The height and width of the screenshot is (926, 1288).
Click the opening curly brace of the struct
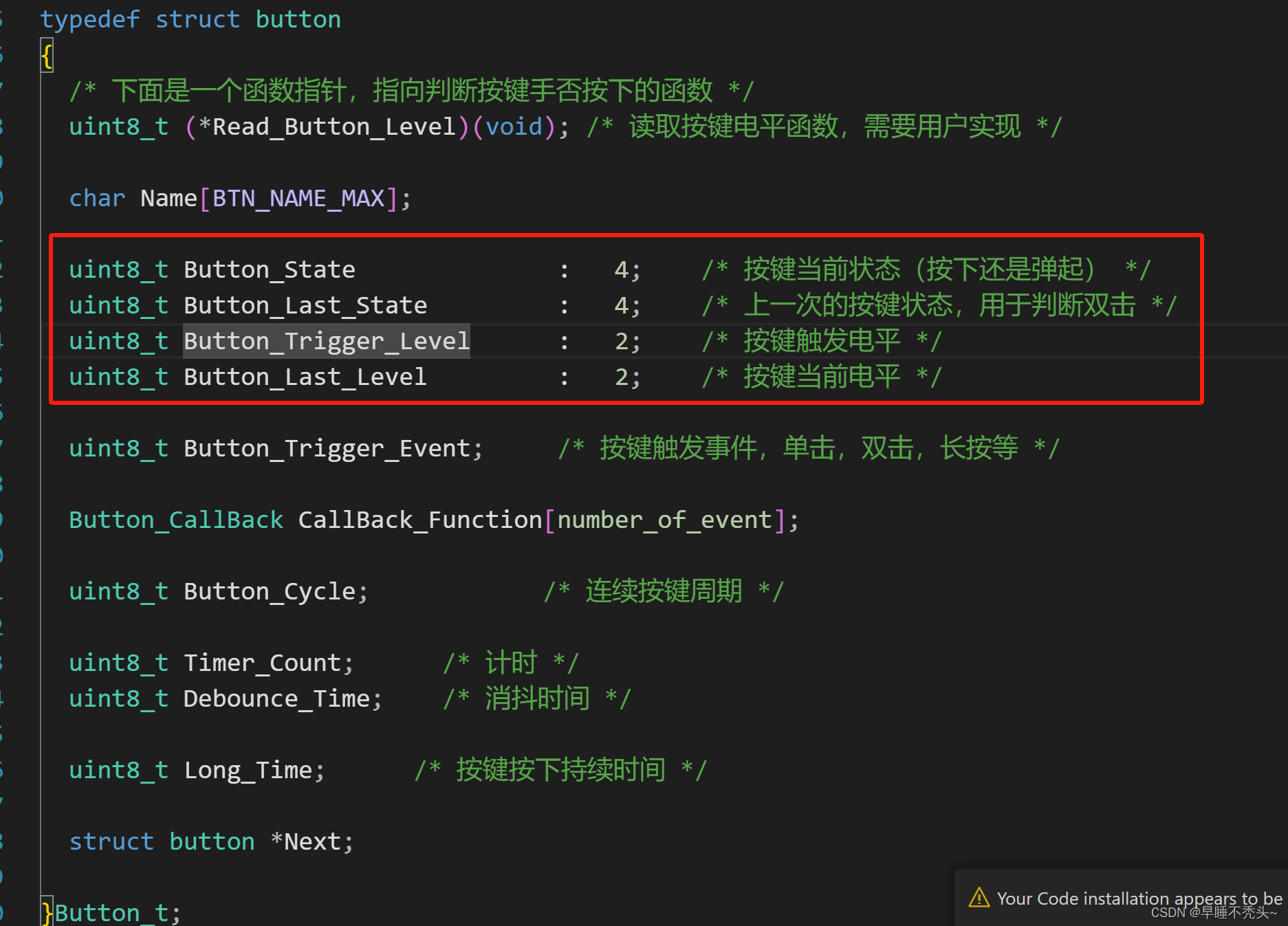[47, 55]
